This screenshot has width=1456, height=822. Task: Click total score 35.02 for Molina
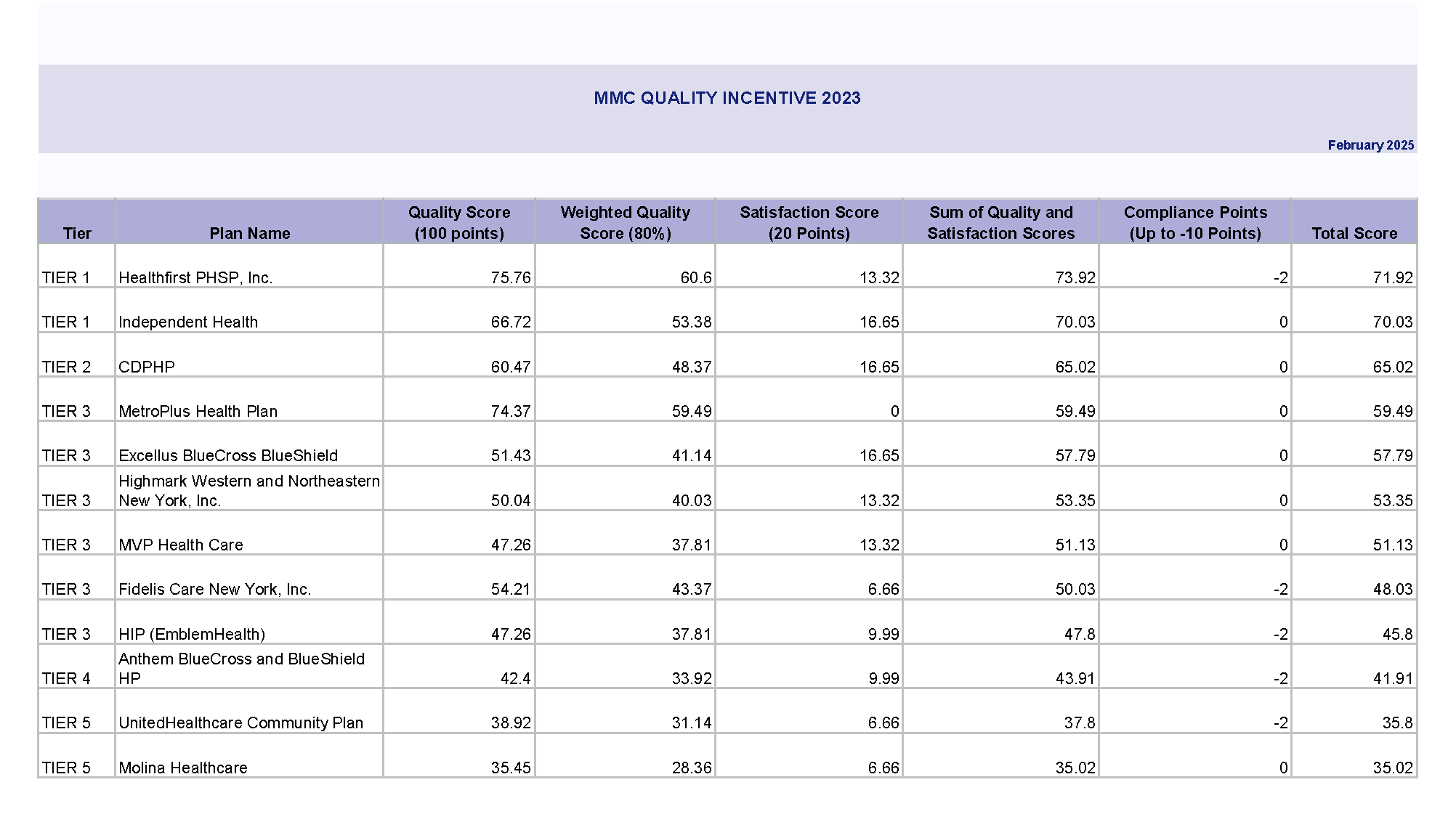pos(1393,768)
